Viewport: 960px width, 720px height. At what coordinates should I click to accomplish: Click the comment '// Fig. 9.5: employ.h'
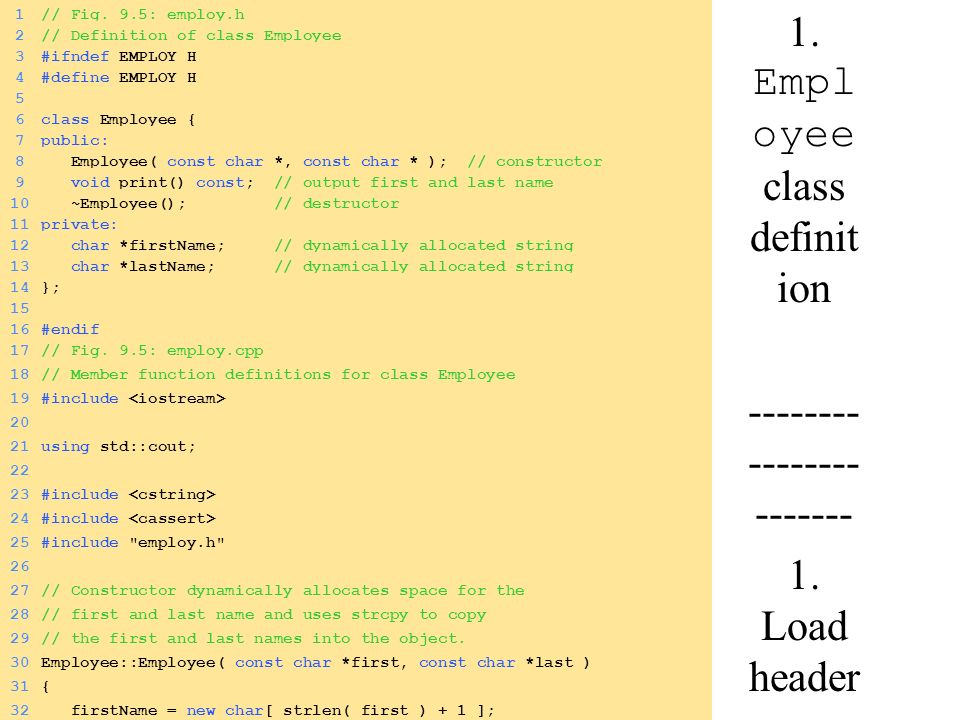click(143, 14)
